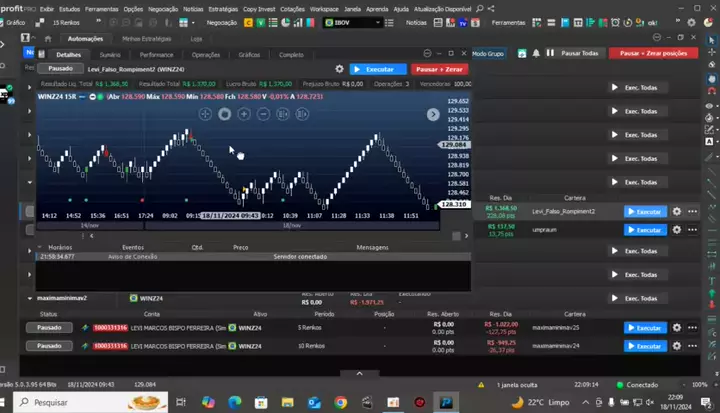Screen dimensions: 720x413
Task: Toggle Pausado status for 10 Renkos row
Action: click(49, 345)
